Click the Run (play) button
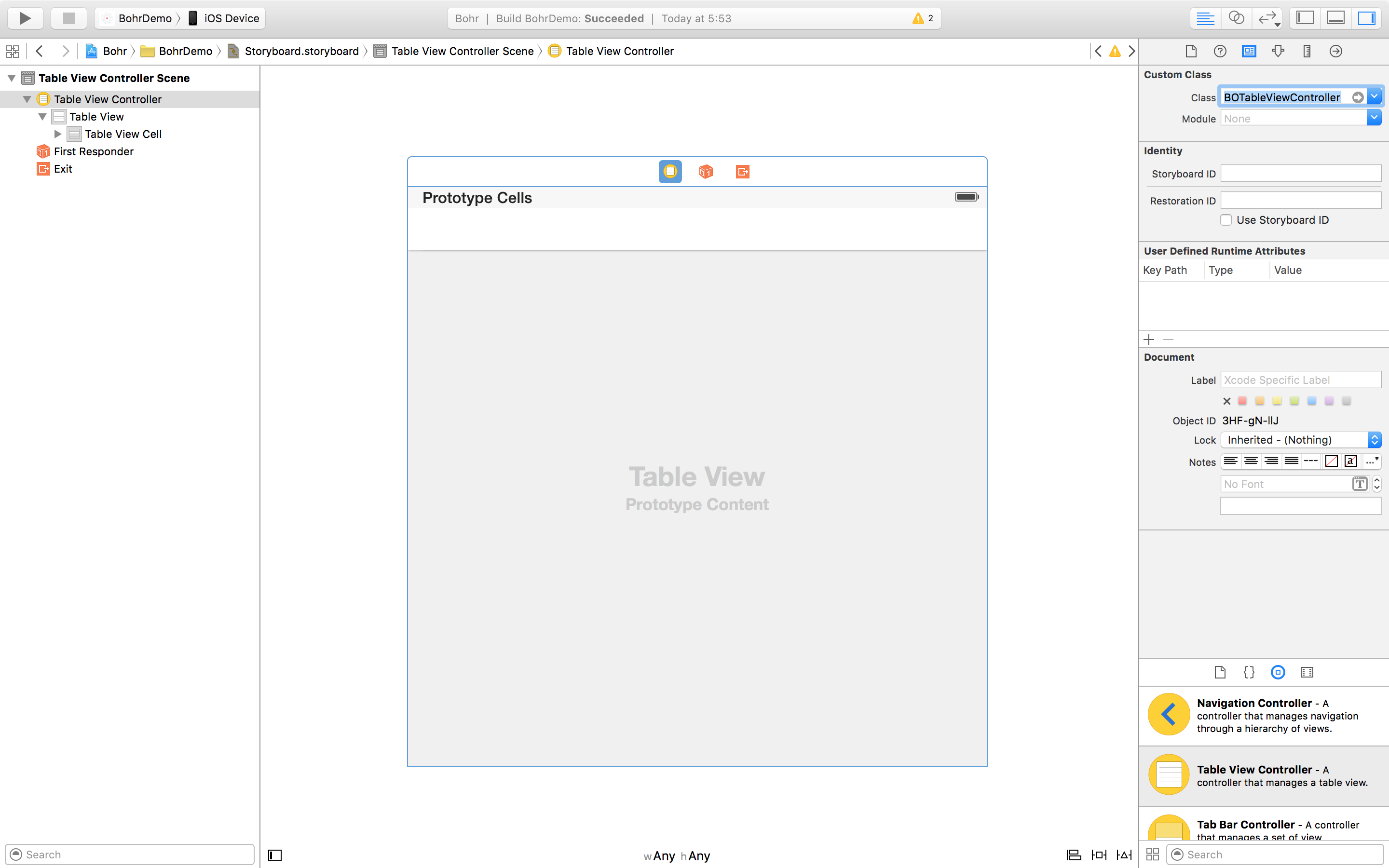Screen dimensions: 1389x868 click(x=25, y=18)
